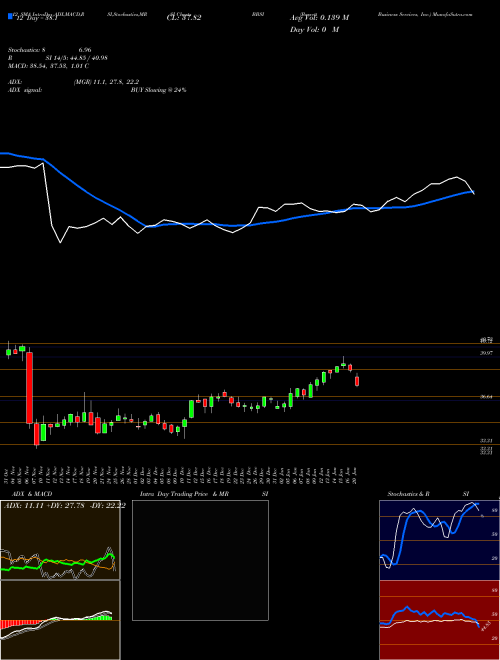Click the 'ADX: 11.11 +DY: 27.78 -DY: 22.22' readout
This screenshot has width=500, height=660.
(x=64, y=506)
